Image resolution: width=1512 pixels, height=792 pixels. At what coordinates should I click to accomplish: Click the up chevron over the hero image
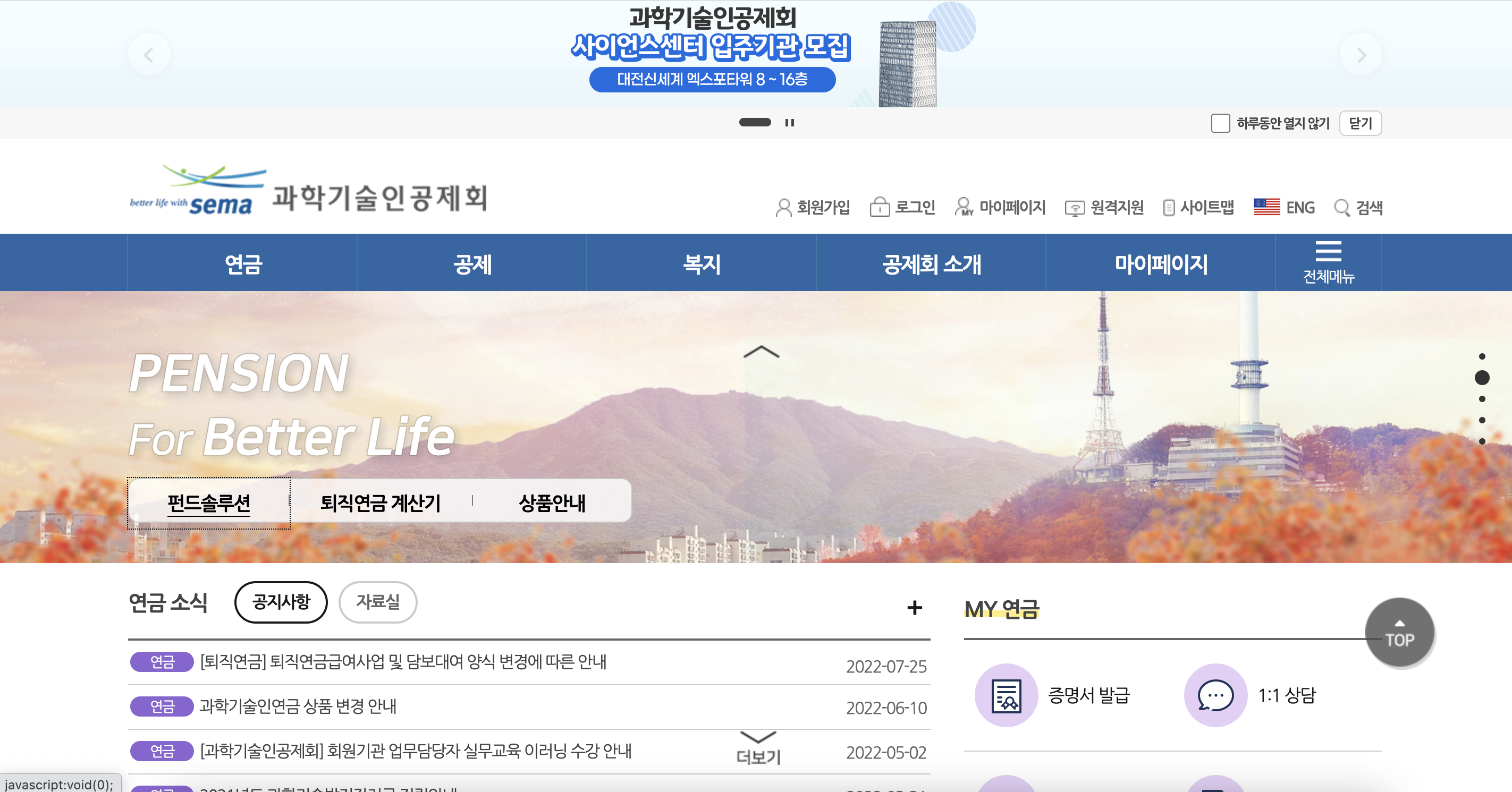point(761,352)
